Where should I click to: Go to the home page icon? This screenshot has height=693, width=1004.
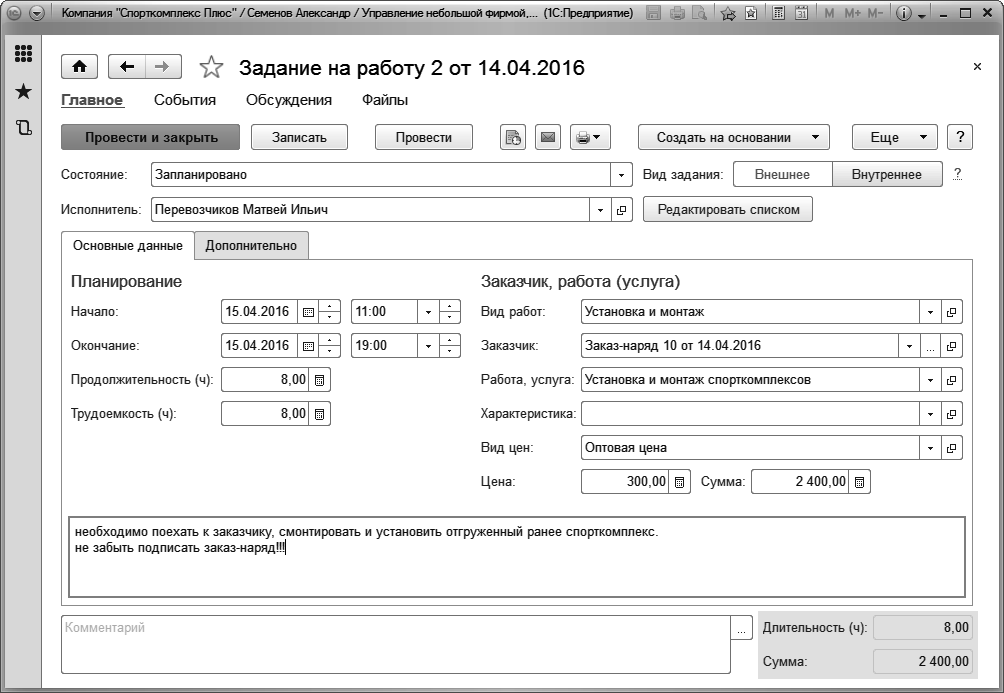click(x=79, y=67)
